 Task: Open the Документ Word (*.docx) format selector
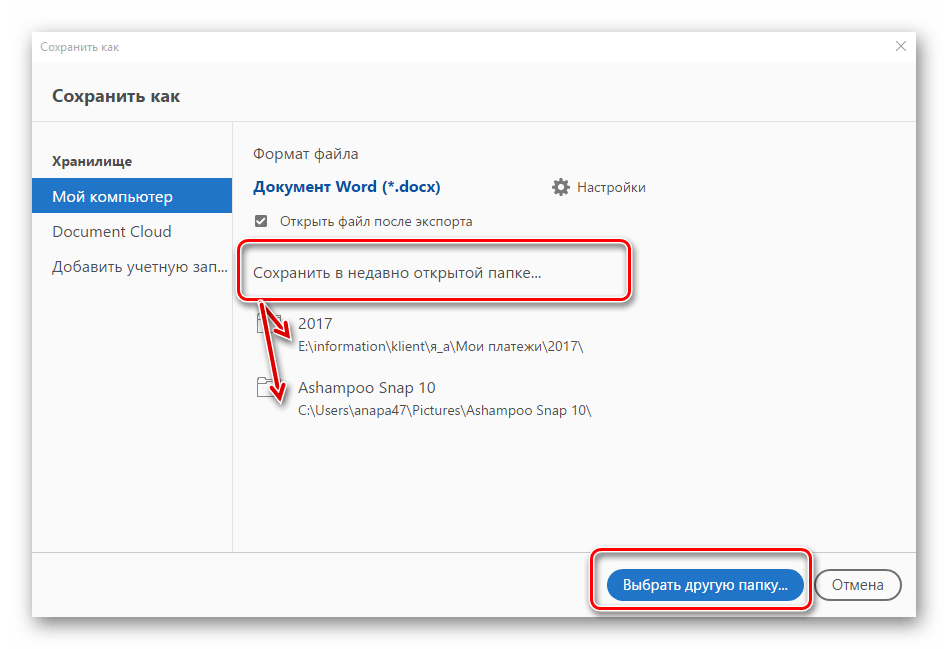(x=346, y=187)
